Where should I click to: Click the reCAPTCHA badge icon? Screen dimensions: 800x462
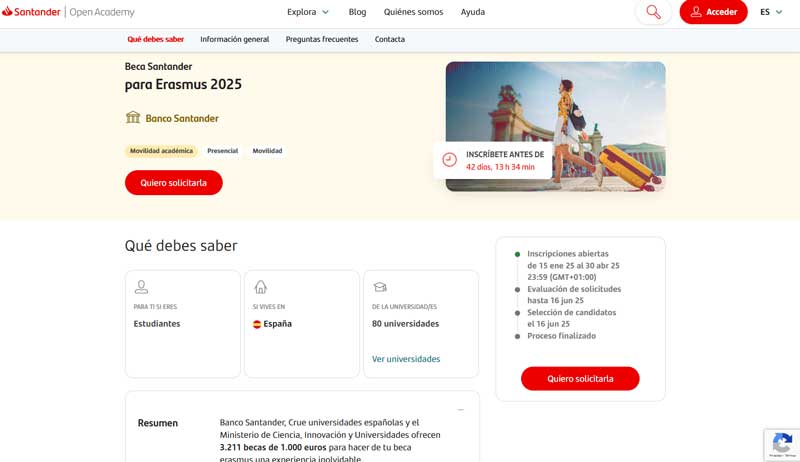tap(782, 444)
